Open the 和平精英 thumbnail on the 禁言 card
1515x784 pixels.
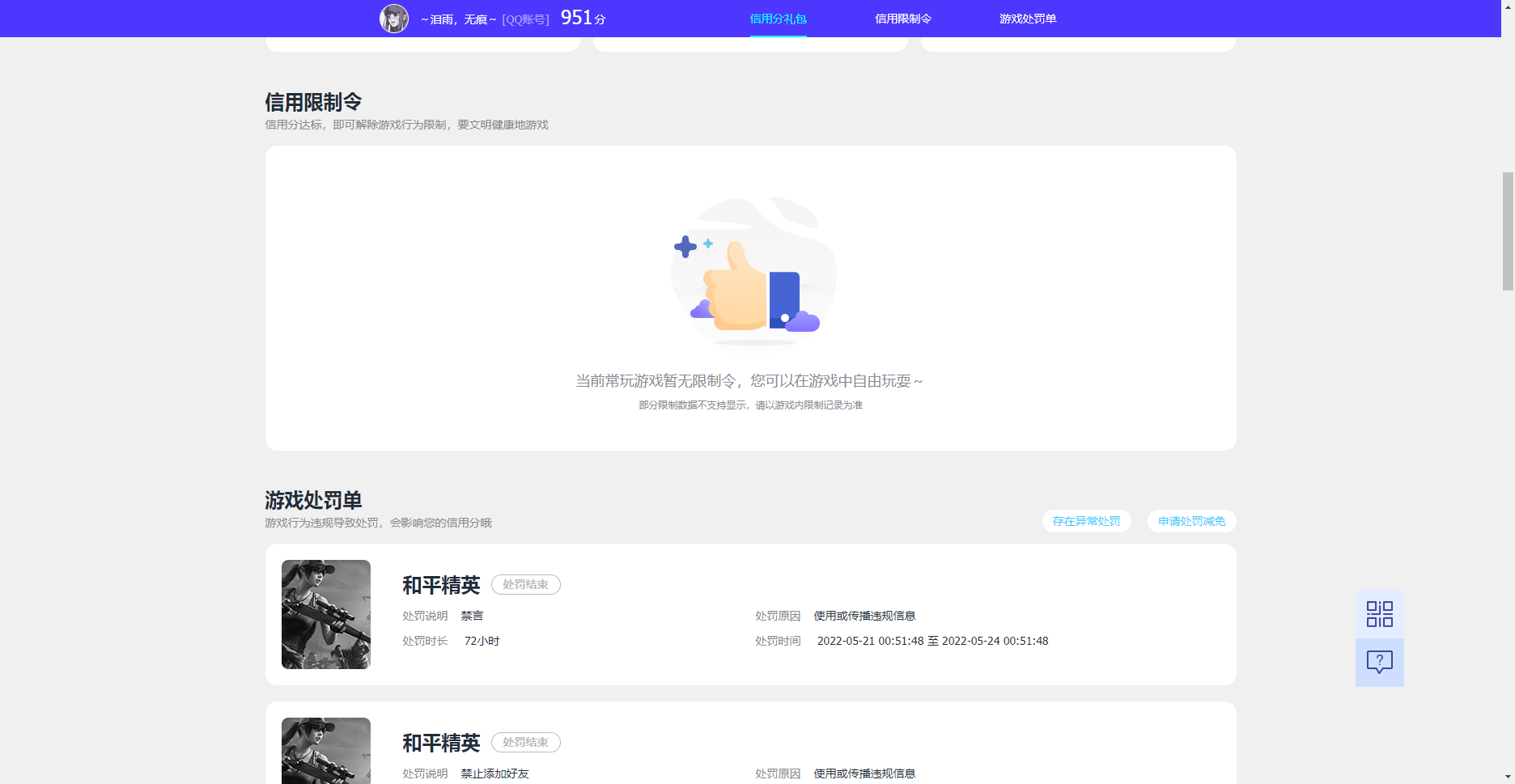pos(326,614)
